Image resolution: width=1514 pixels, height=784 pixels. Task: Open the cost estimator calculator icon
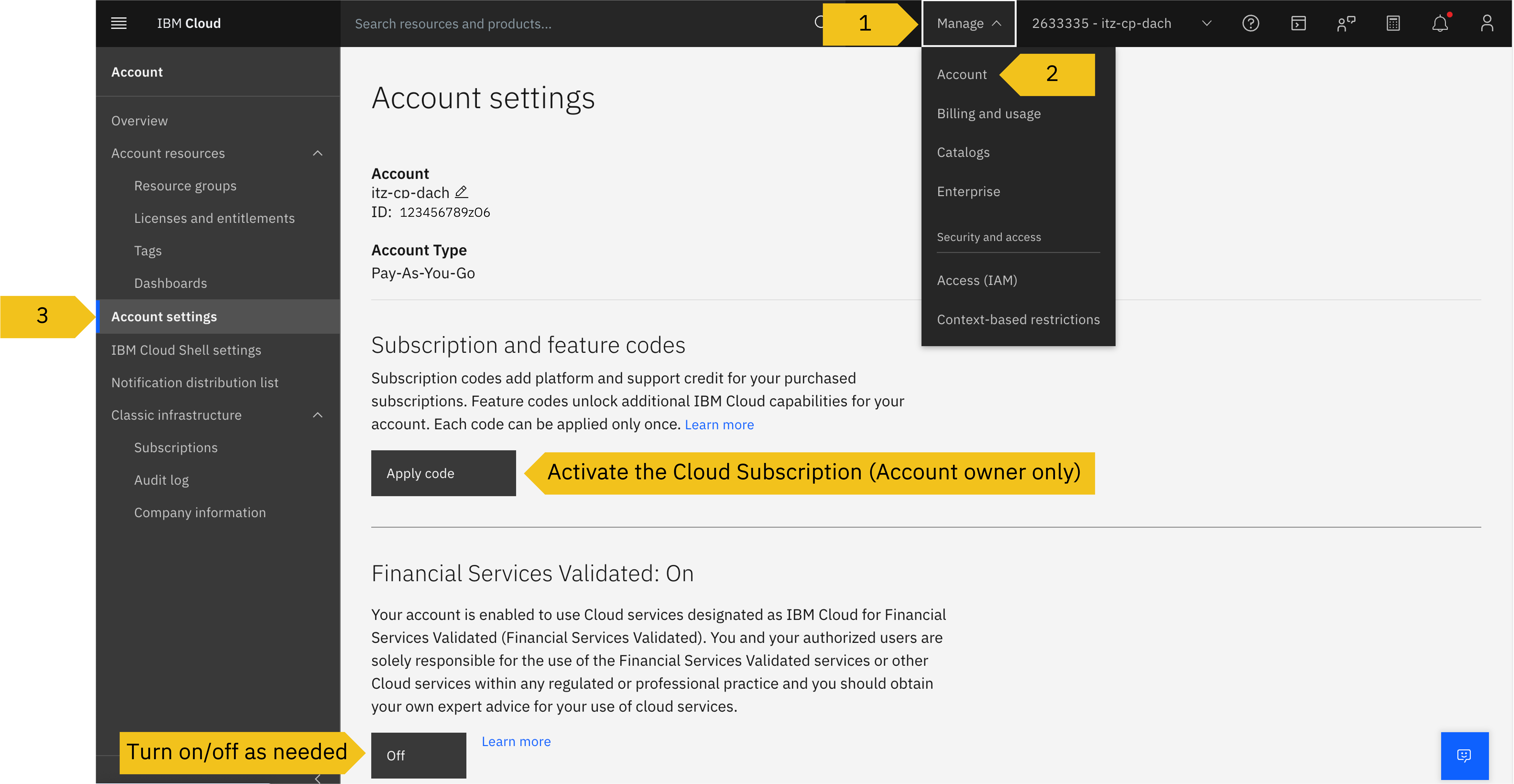(1393, 23)
